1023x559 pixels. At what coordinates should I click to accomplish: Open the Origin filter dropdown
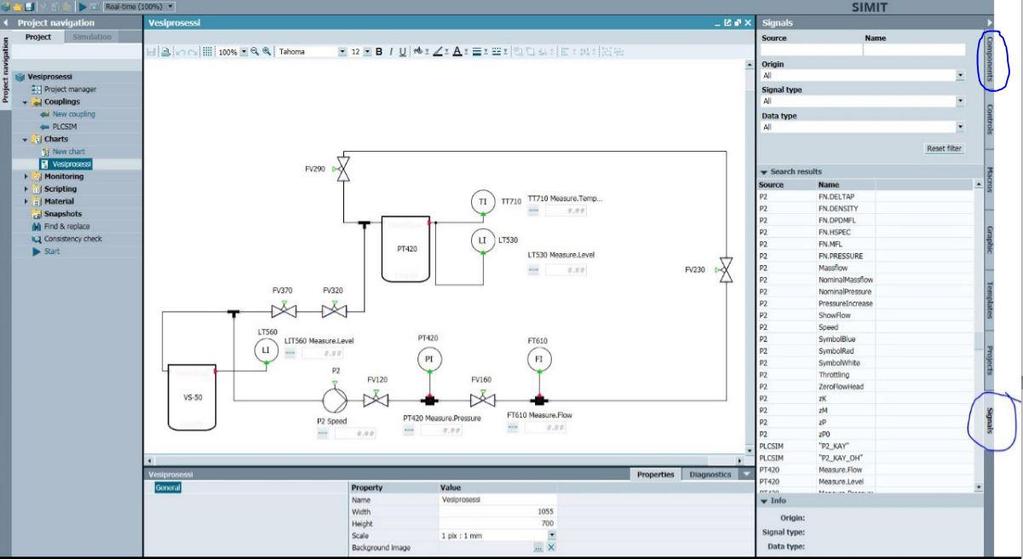[960, 76]
